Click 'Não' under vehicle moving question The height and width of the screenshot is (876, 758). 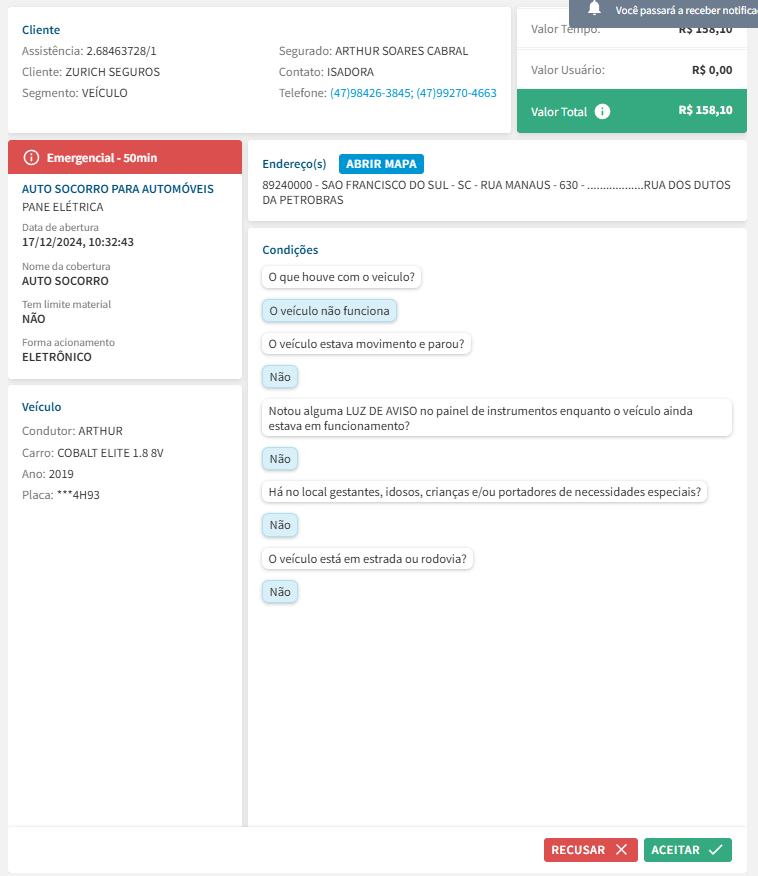[280, 377]
